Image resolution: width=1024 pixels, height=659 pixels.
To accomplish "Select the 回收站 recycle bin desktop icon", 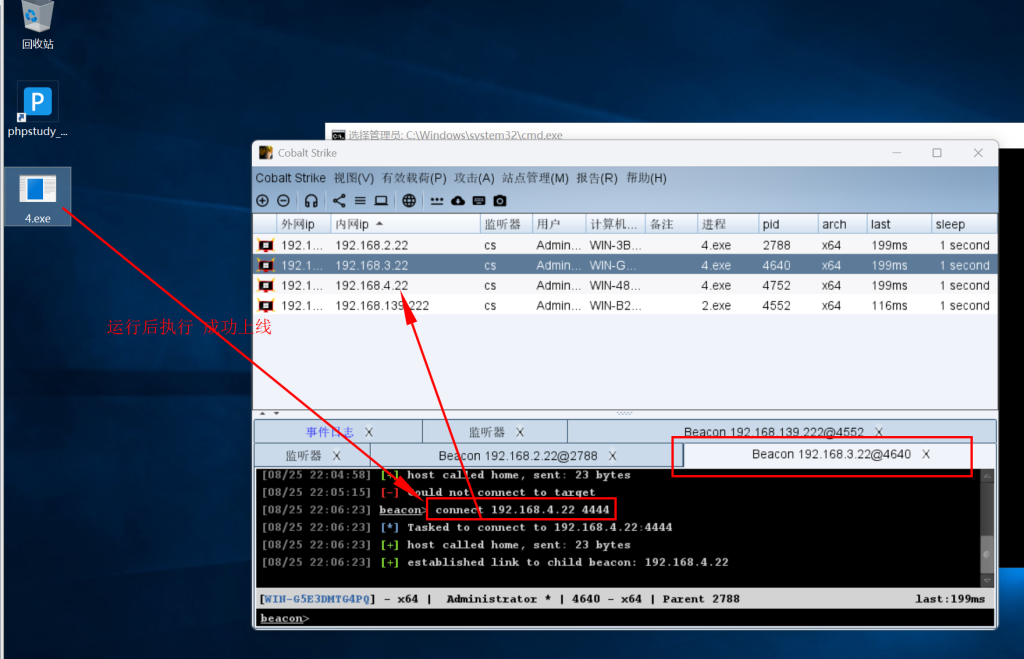I will tap(37, 25).
